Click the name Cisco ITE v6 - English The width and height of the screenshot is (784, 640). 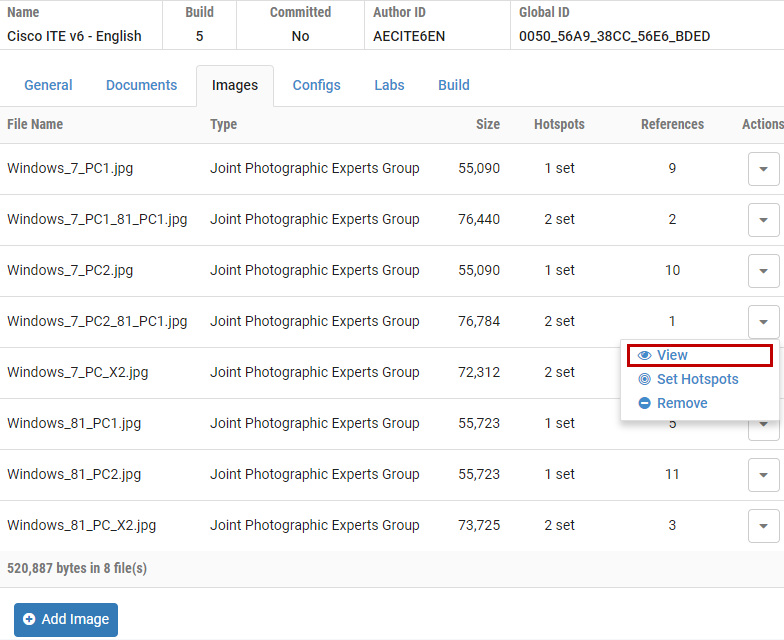pos(74,36)
